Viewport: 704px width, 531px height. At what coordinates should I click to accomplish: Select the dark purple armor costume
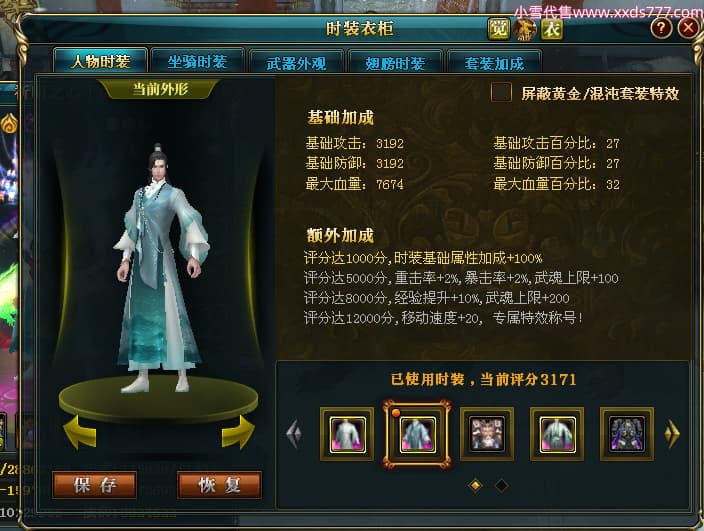point(627,434)
